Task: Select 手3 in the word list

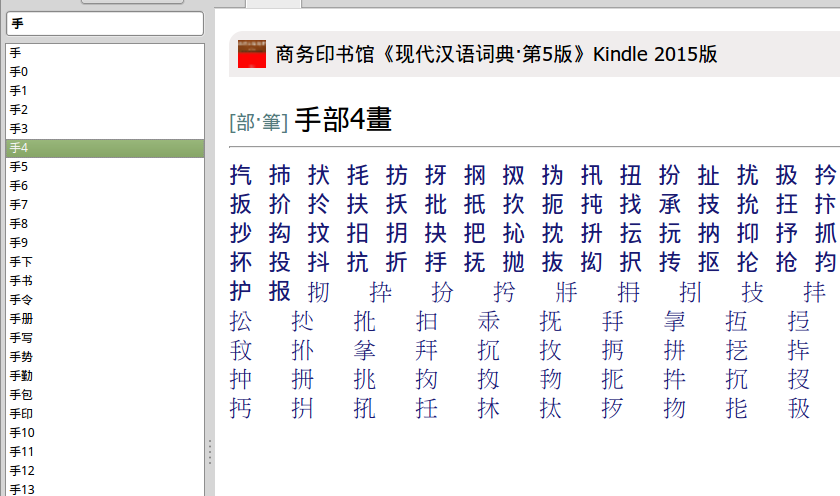Action: click(x=105, y=129)
